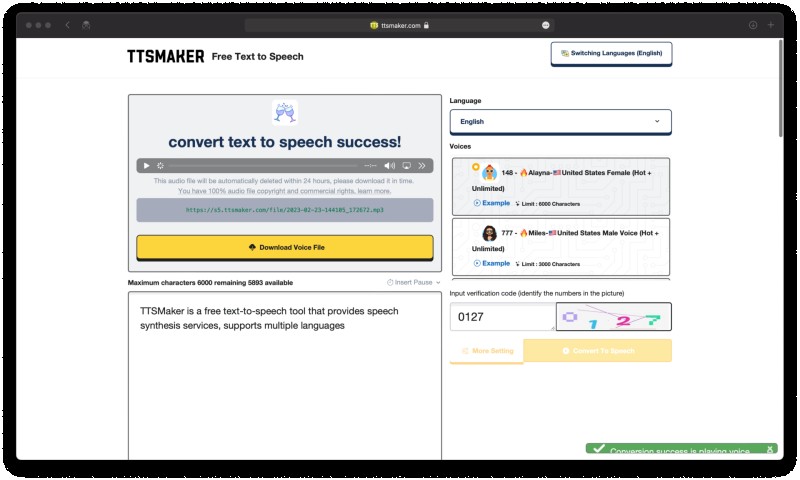The width and height of the screenshot is (800, 480).
Task: Play the Example for Miles voice
Action: 492,264
